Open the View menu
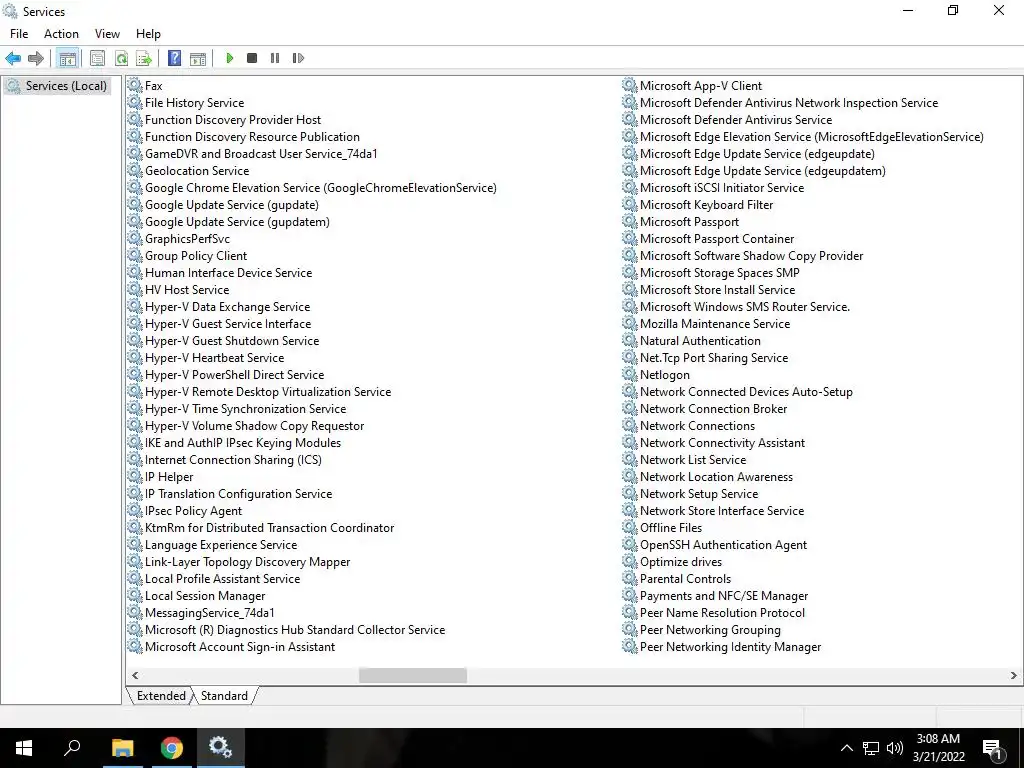The width and height of the screenshot is (1024, 768). (107, 34)
